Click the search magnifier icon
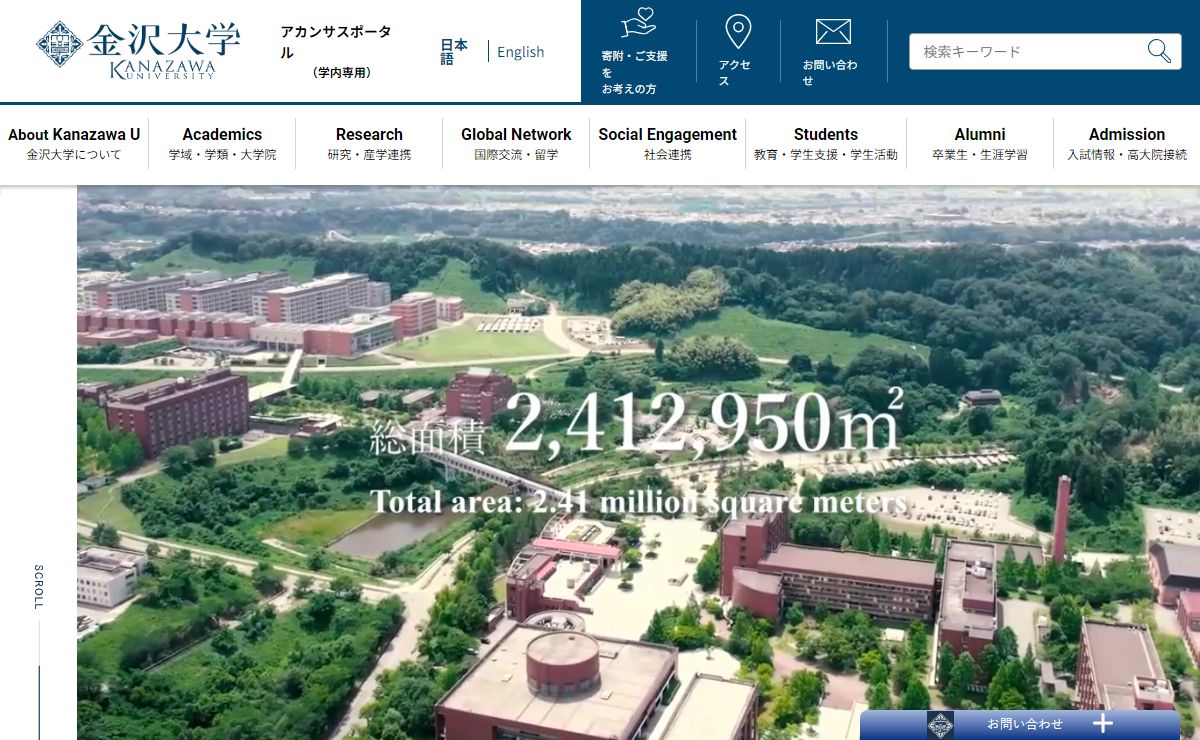1200x740 pixels. click(1159, 51)
